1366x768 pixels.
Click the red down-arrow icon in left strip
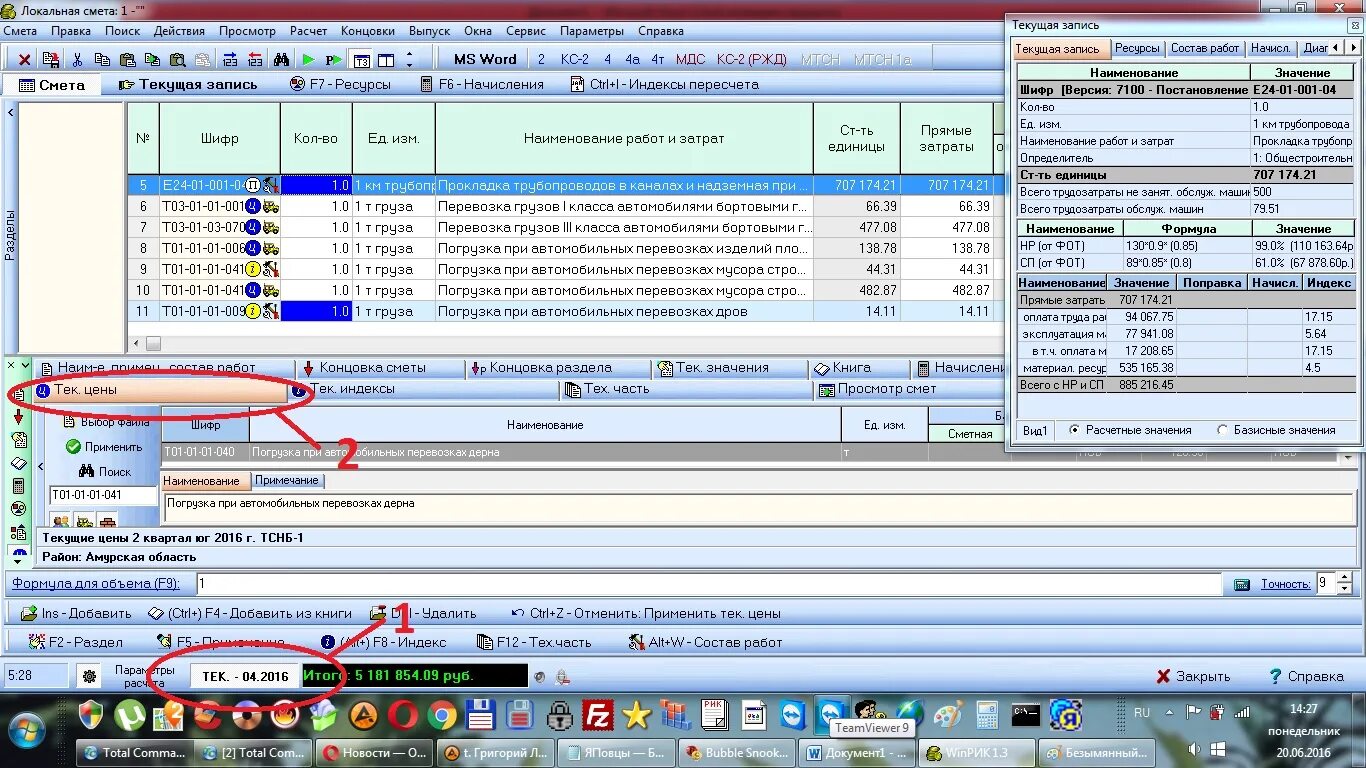tap(18, 417)
